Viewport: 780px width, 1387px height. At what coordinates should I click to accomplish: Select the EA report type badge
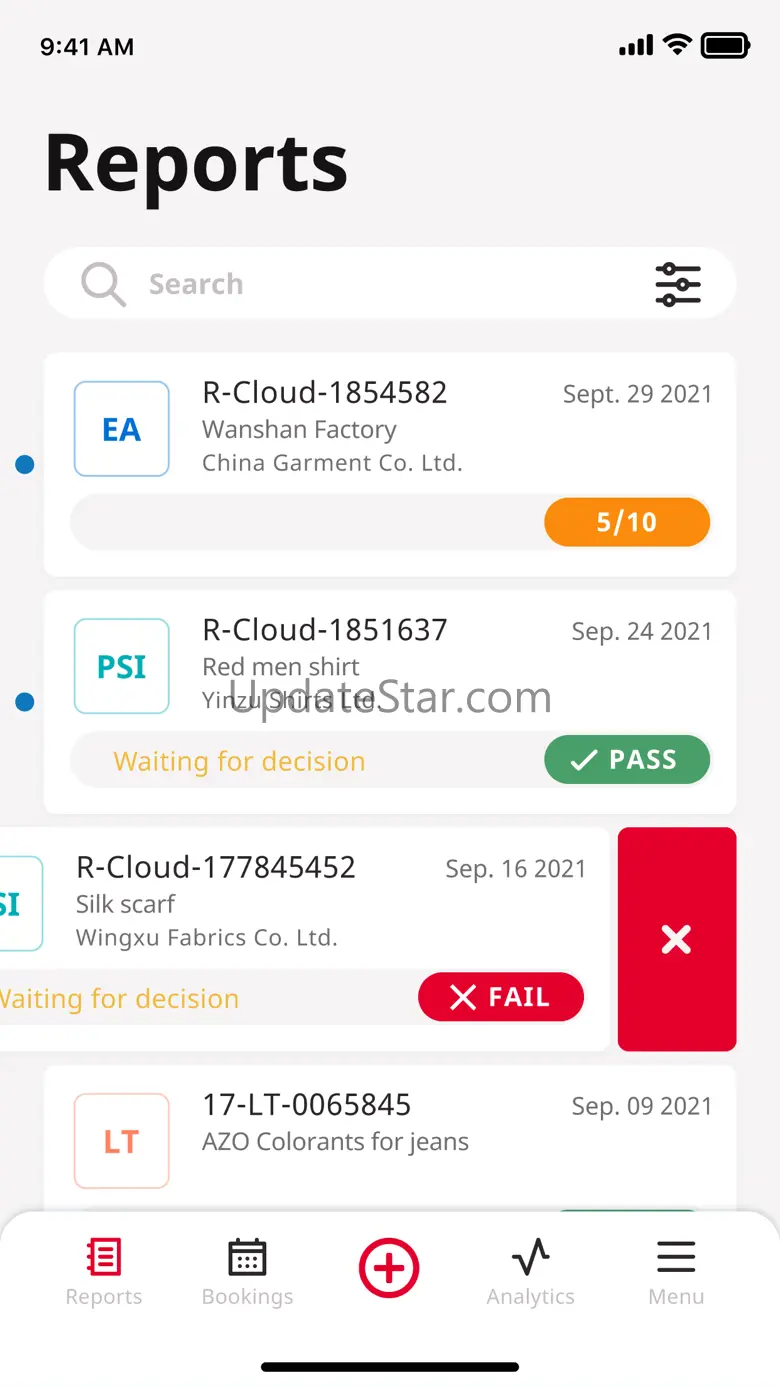coord(122,429)
